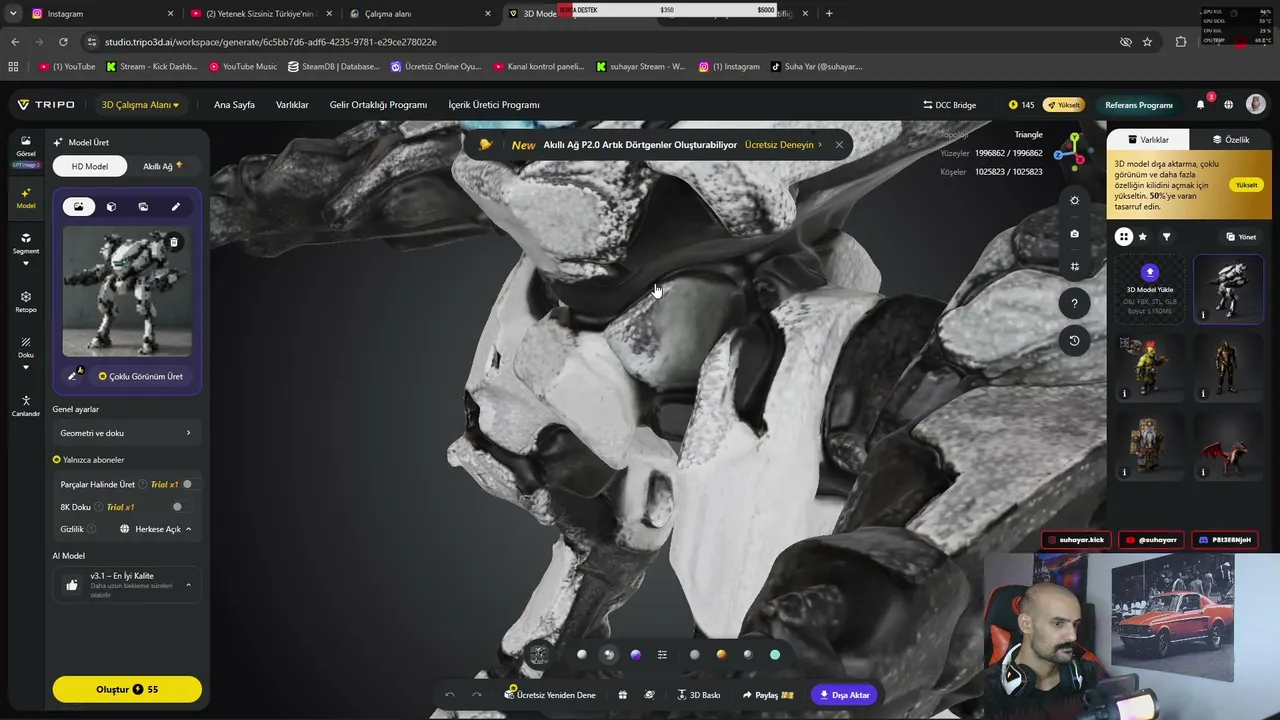
Task: Click the planet icon in bottom toolbar
Action: pyautogui.click(x=650, y=695)
